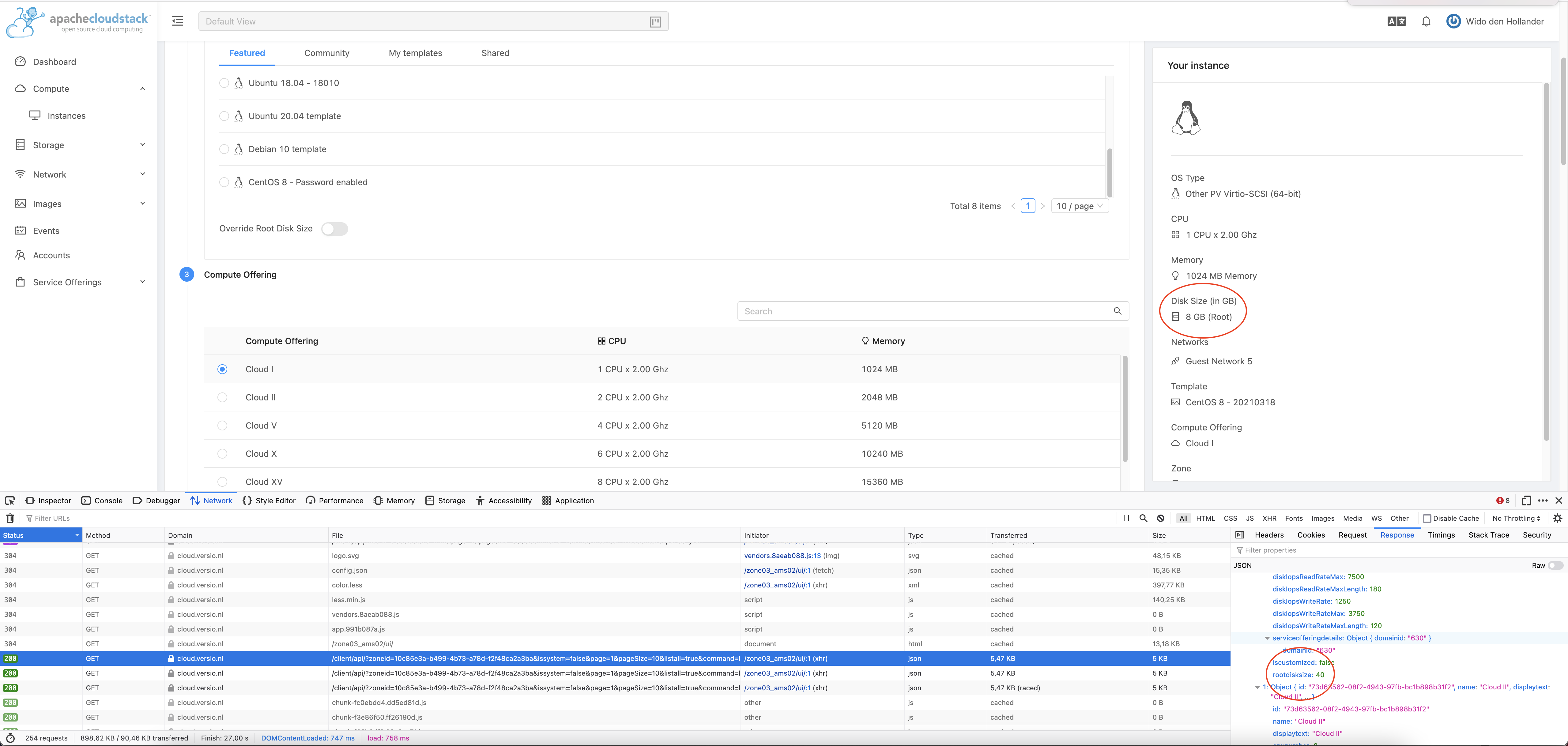Go to the next template page with the arrow
The image size is (1568, 746).
click(x=1043, y=206)
